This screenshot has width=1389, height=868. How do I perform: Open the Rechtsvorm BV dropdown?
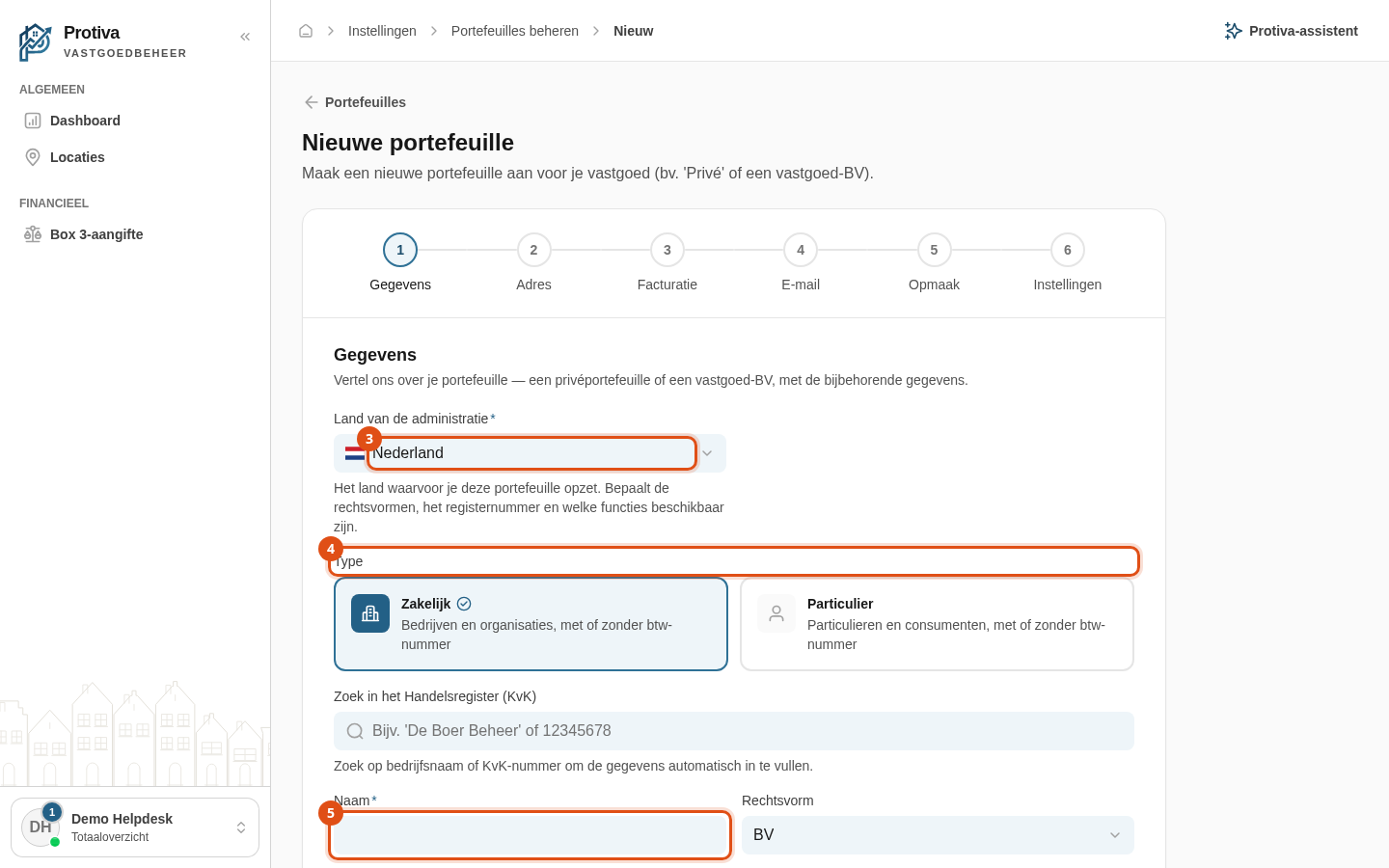[938, 835]
